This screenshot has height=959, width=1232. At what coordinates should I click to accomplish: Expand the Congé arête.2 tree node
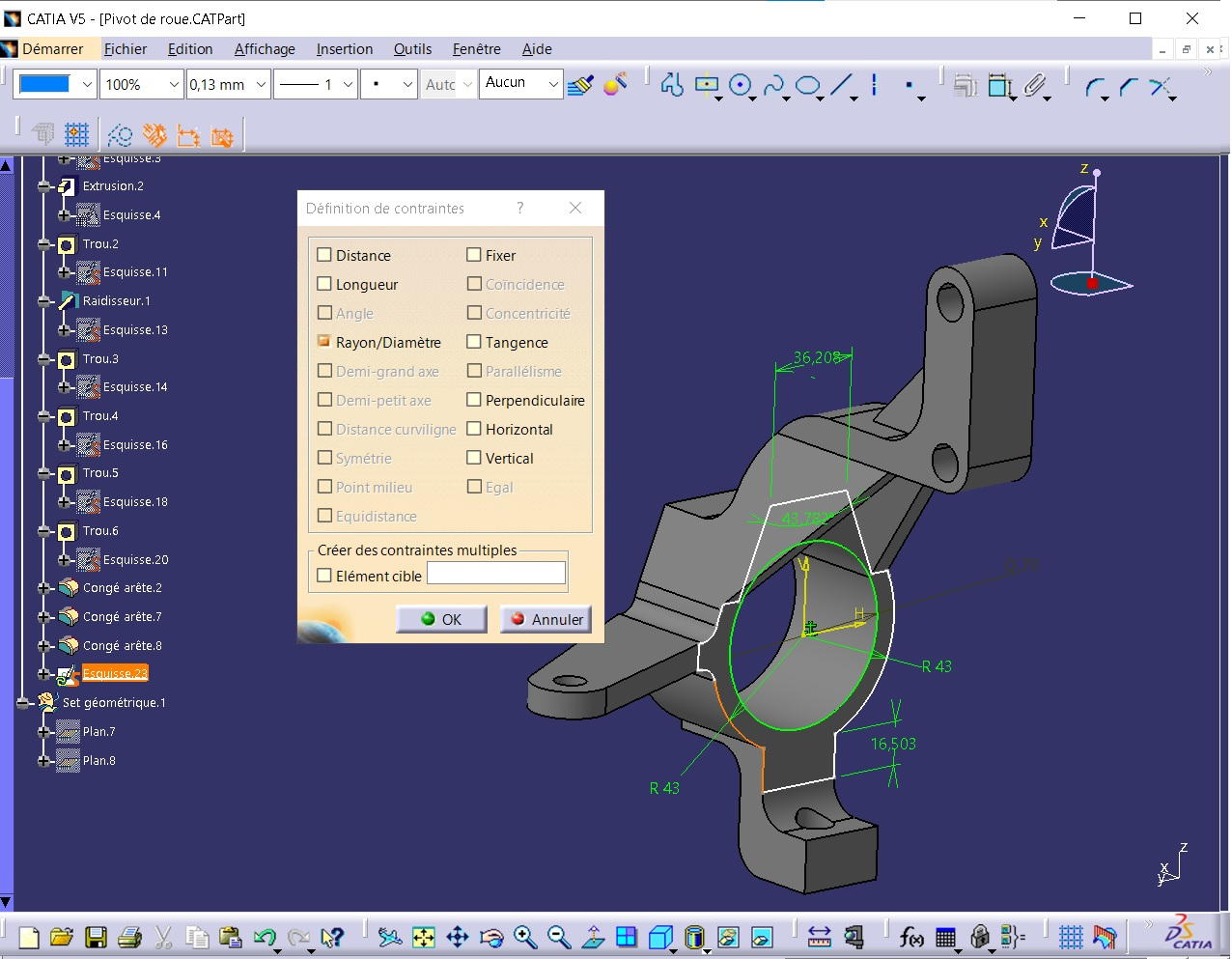pyautogui.click(x=44, y=588)
